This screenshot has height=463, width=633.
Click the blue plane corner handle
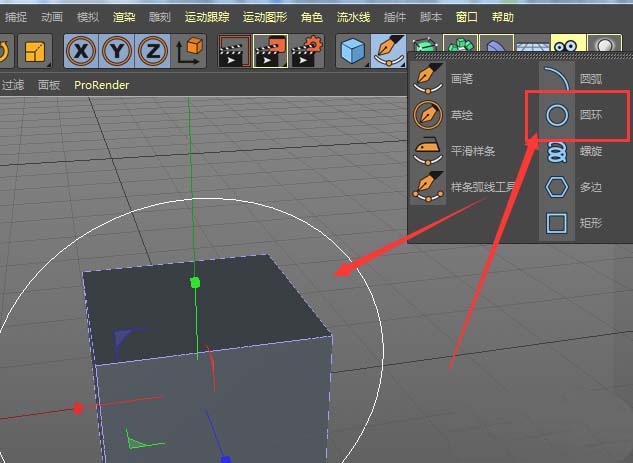pos(121,337)
